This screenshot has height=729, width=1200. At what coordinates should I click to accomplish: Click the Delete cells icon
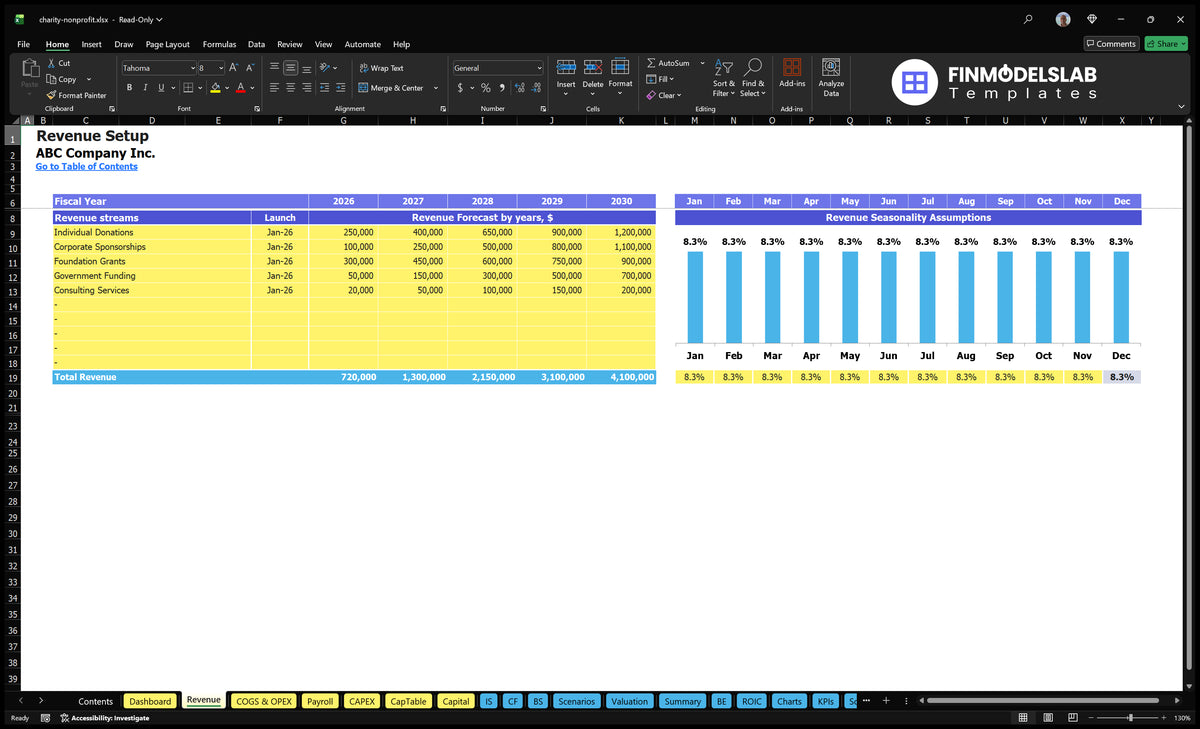pyautogui.click(x=593, y=68)
